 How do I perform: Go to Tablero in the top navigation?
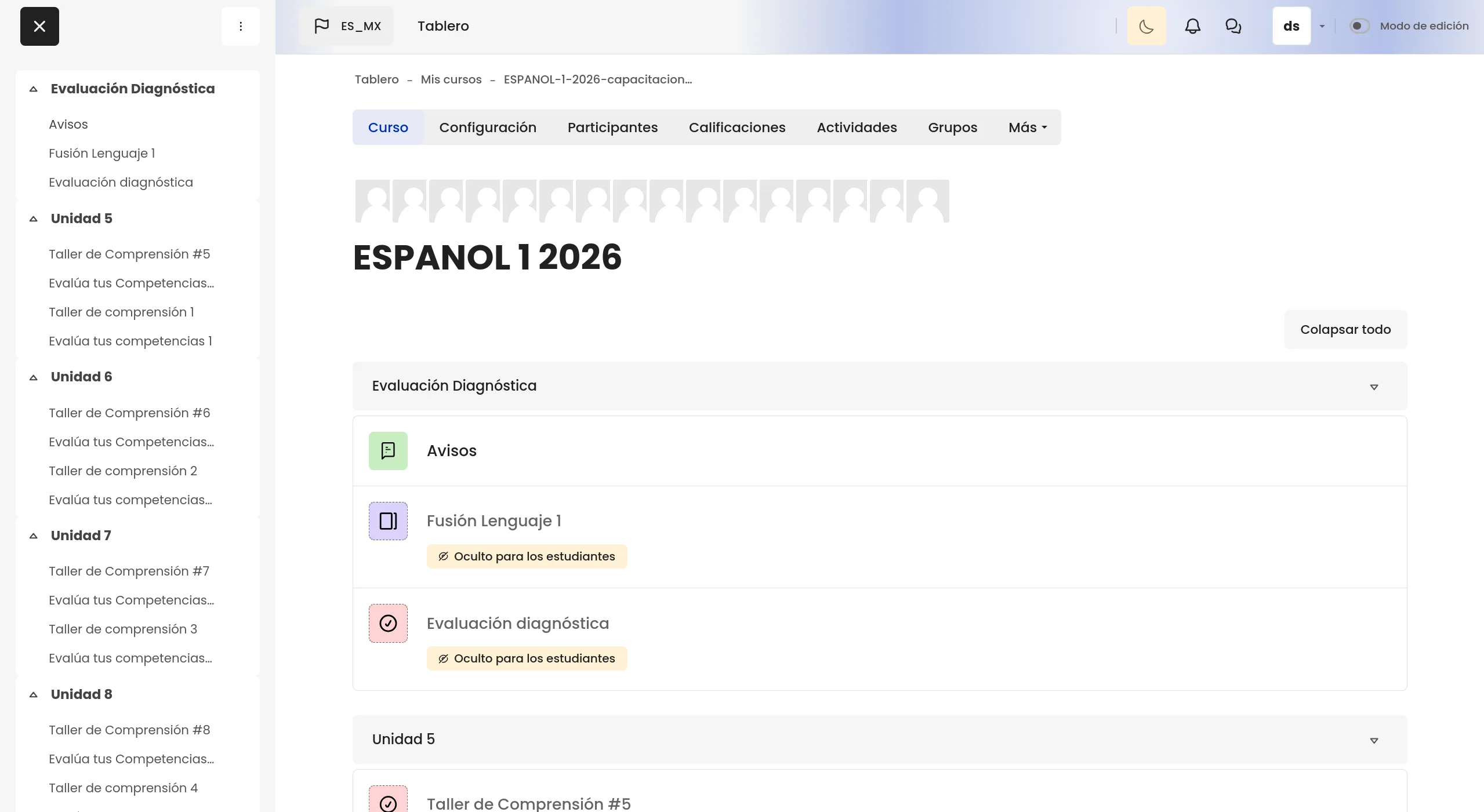pos(443,26)
